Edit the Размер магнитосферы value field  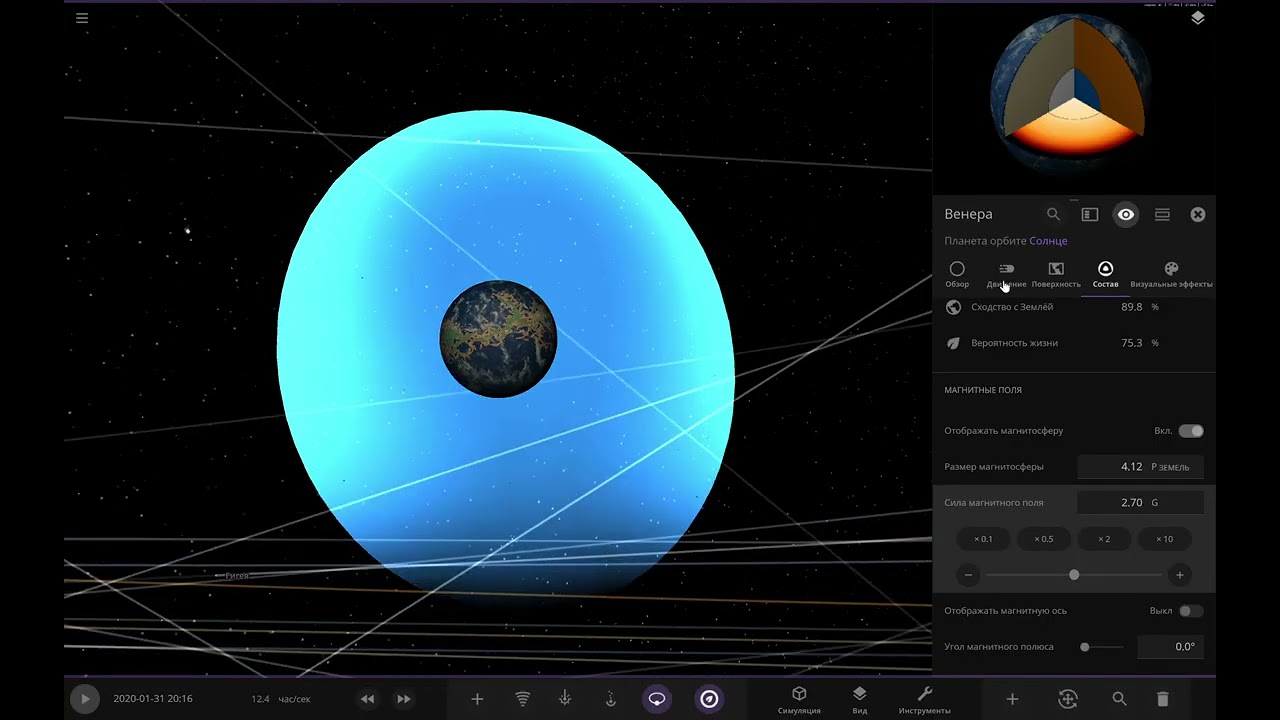point(1140,467)
